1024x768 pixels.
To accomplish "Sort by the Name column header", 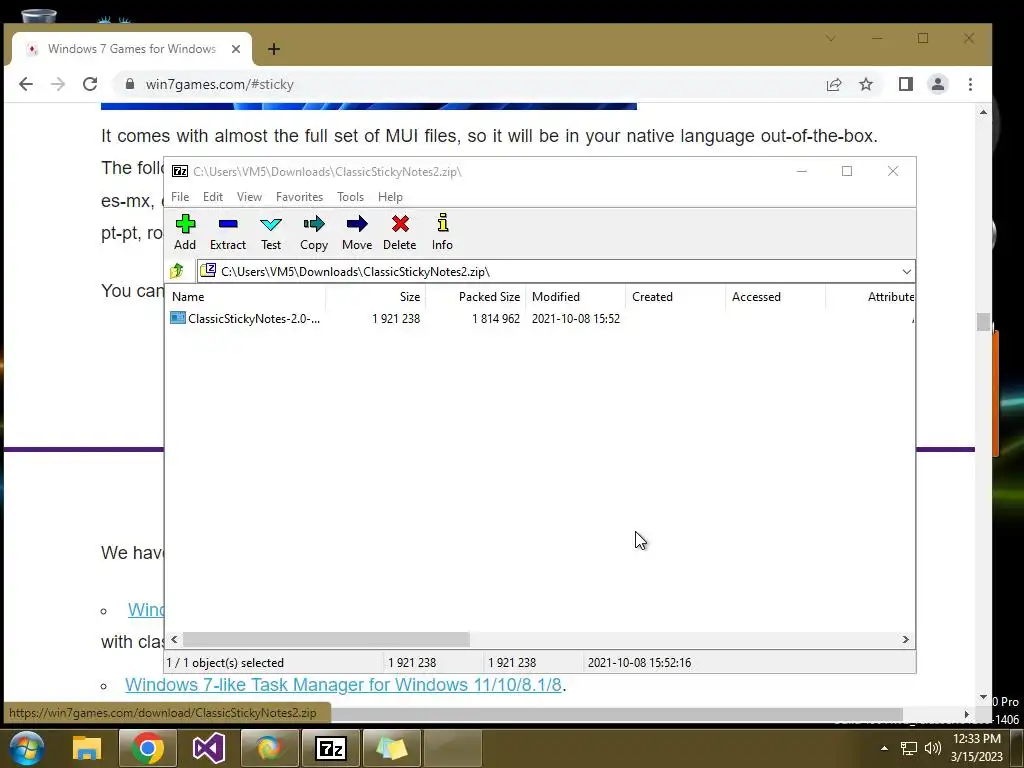I will click(245, 296).
